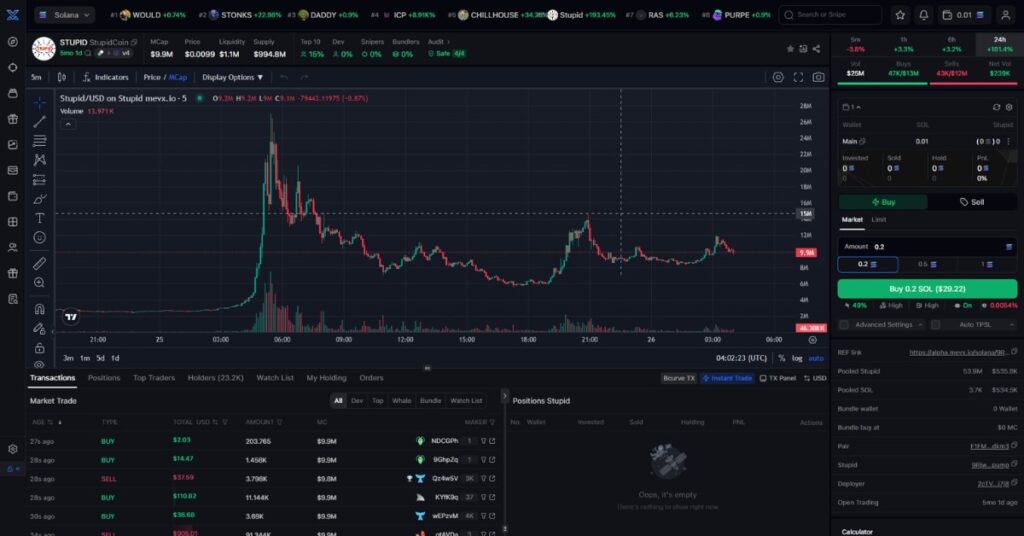Open the My Holding tab
Image resolution: width=1024 pixels, height=536 pixels.
pyautogui.click(x=327, y=378)
